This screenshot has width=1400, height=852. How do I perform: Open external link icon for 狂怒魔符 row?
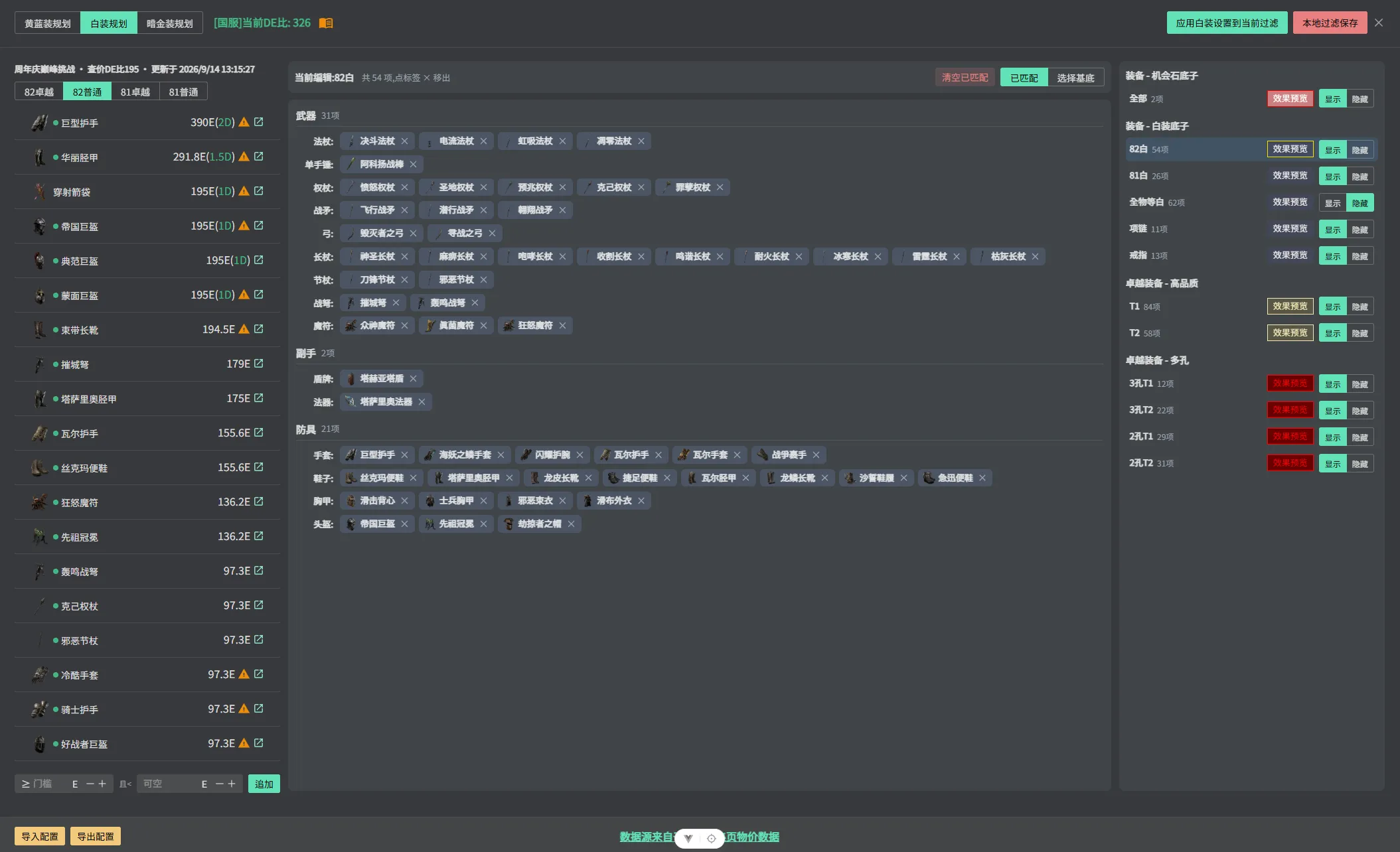(x=259, y=502)
